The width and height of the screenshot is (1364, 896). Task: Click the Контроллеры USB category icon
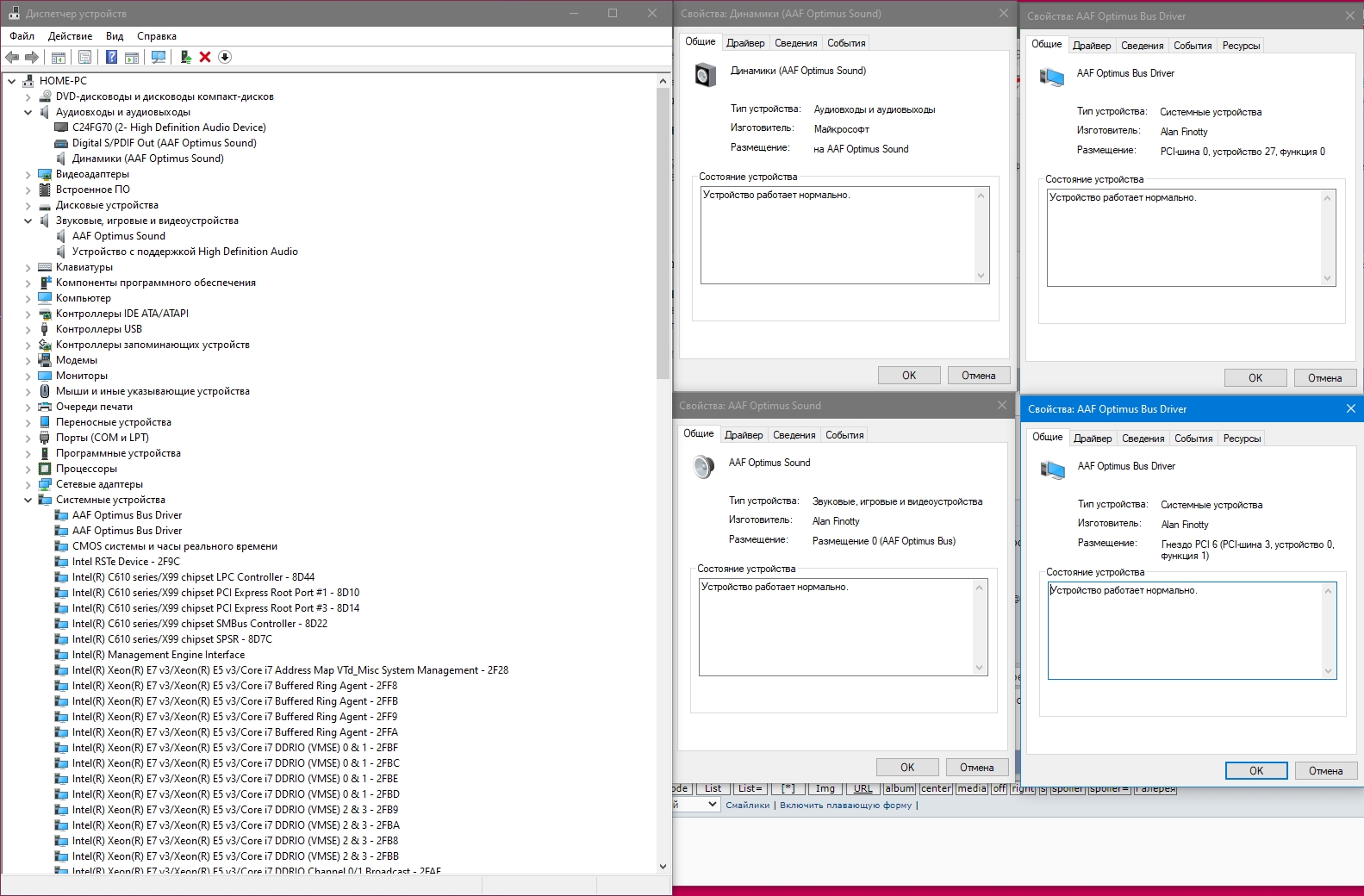click(45, 329)
